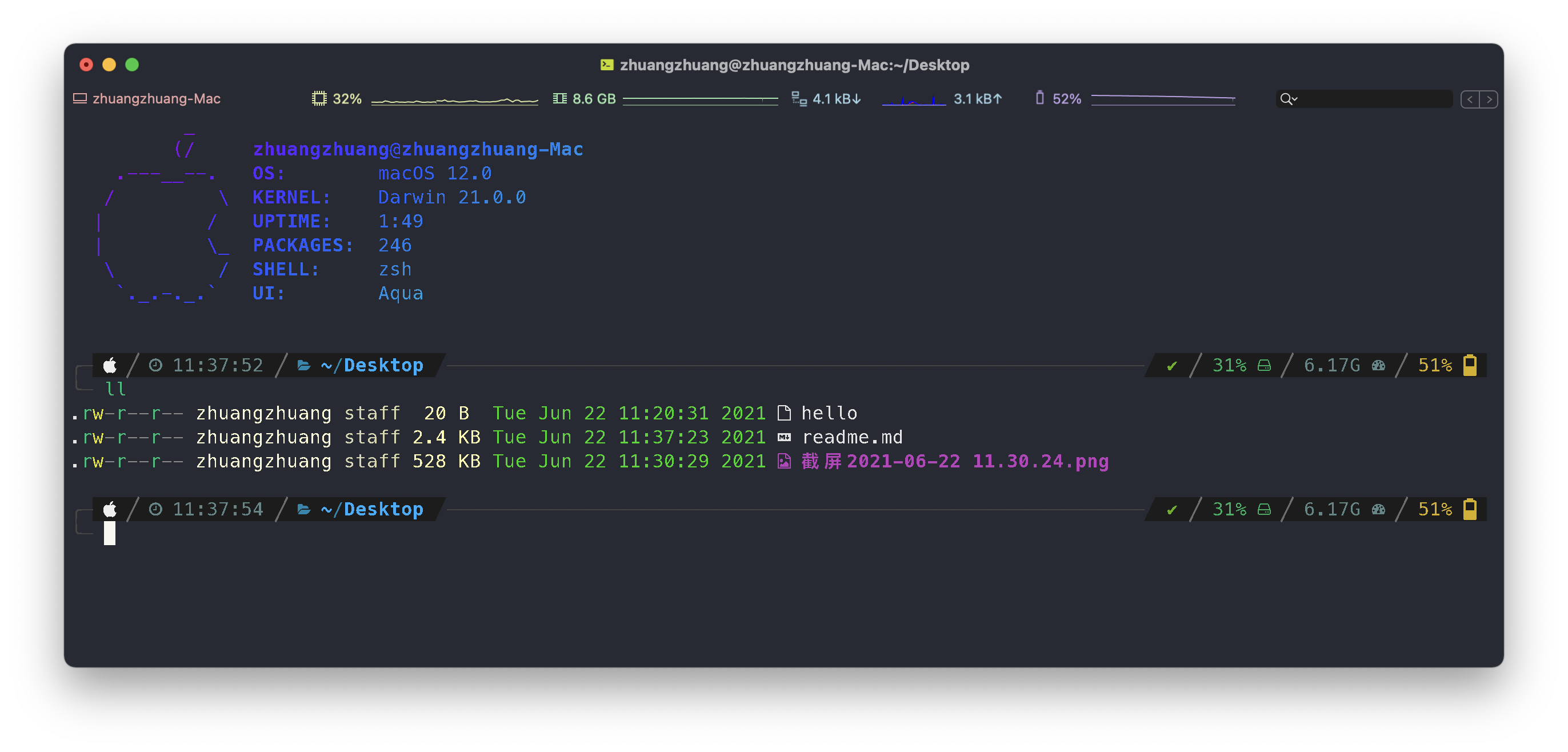Click the window title zhuangzhuang@zhuangzhuang-Mac:~/Desktop
The image size is (1568, 752).
tap(794, 65)
